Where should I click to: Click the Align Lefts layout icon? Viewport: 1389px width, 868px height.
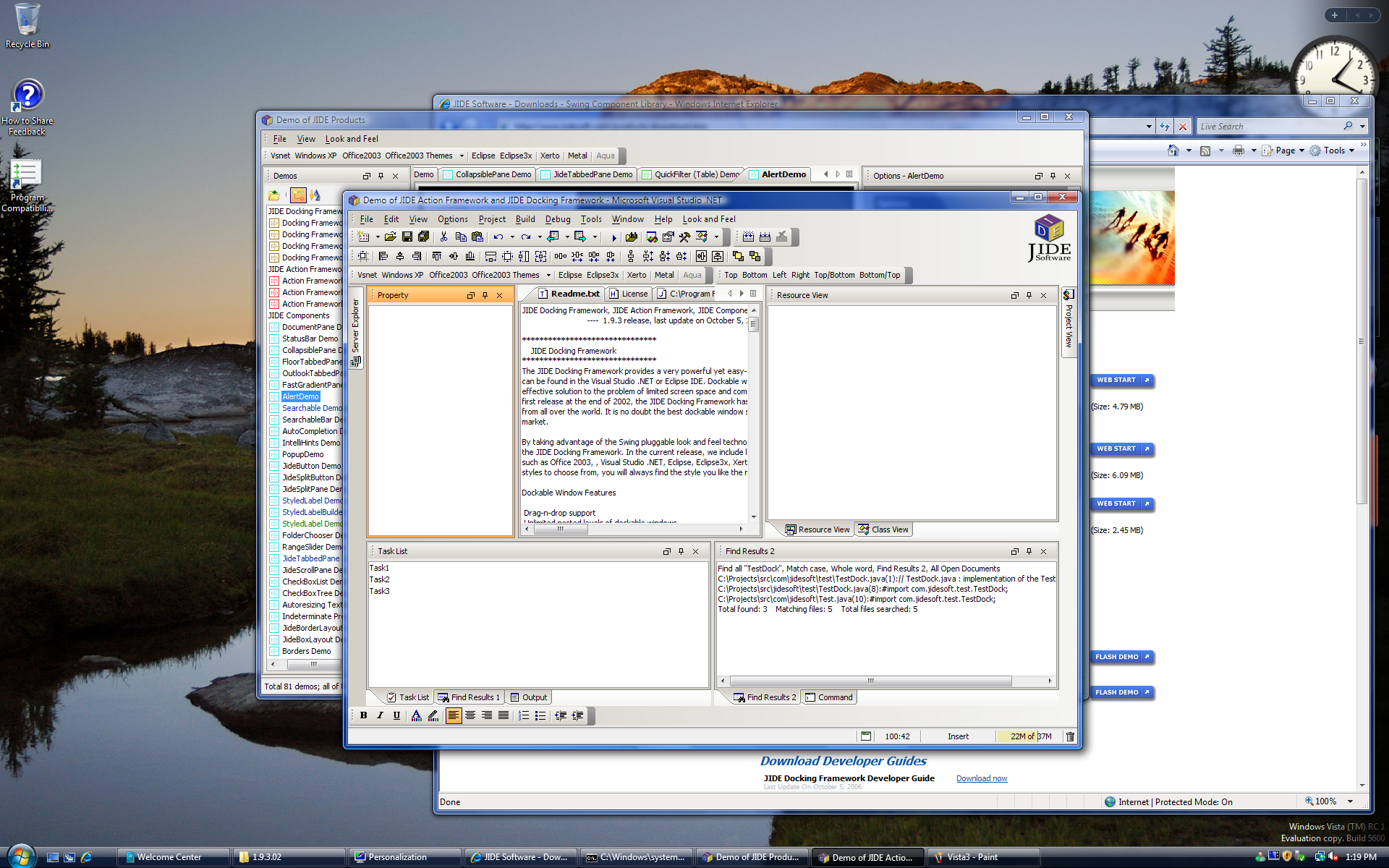[x=383, y=256]
